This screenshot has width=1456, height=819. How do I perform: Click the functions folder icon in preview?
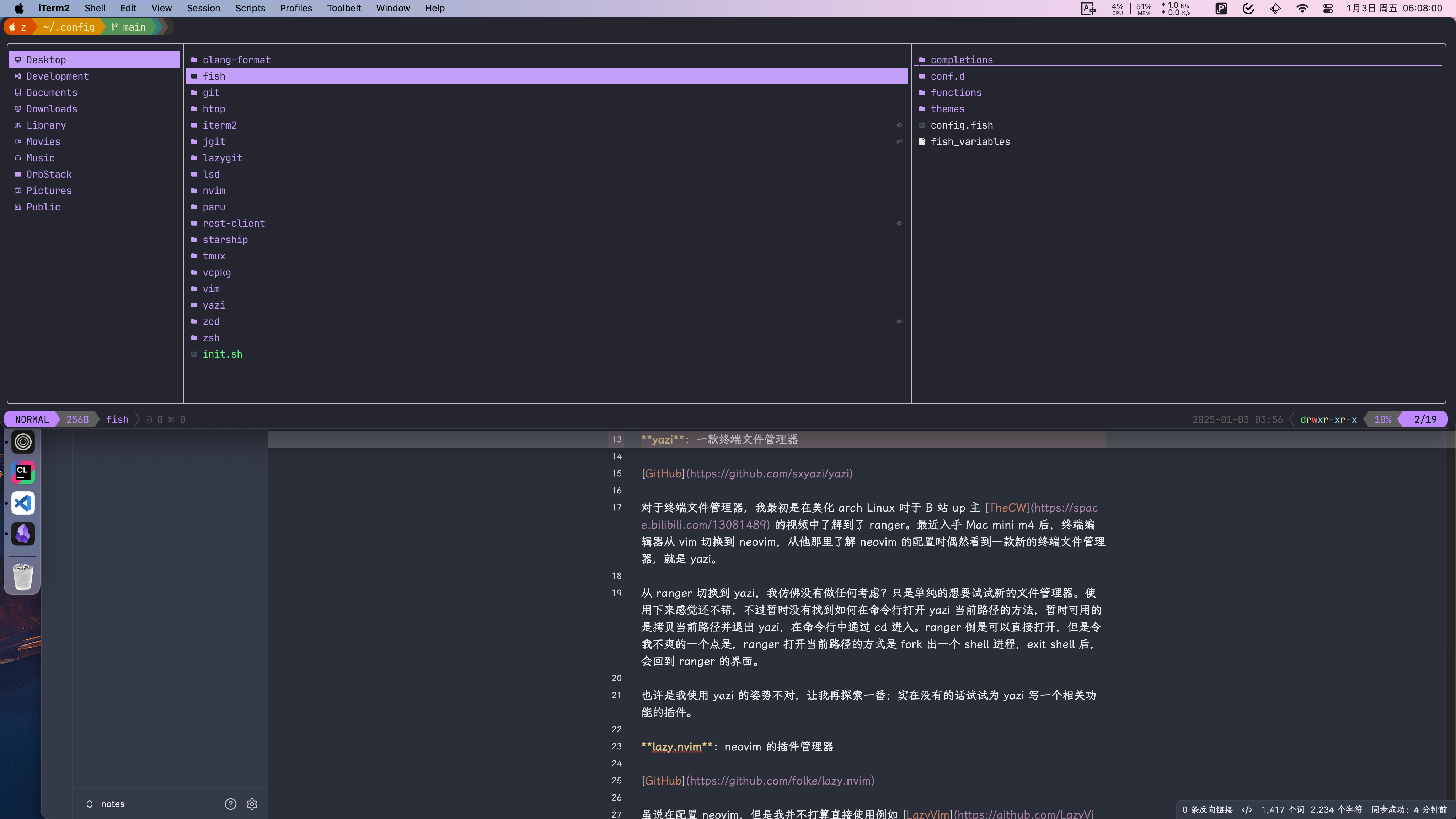click(x=922, y=92)
